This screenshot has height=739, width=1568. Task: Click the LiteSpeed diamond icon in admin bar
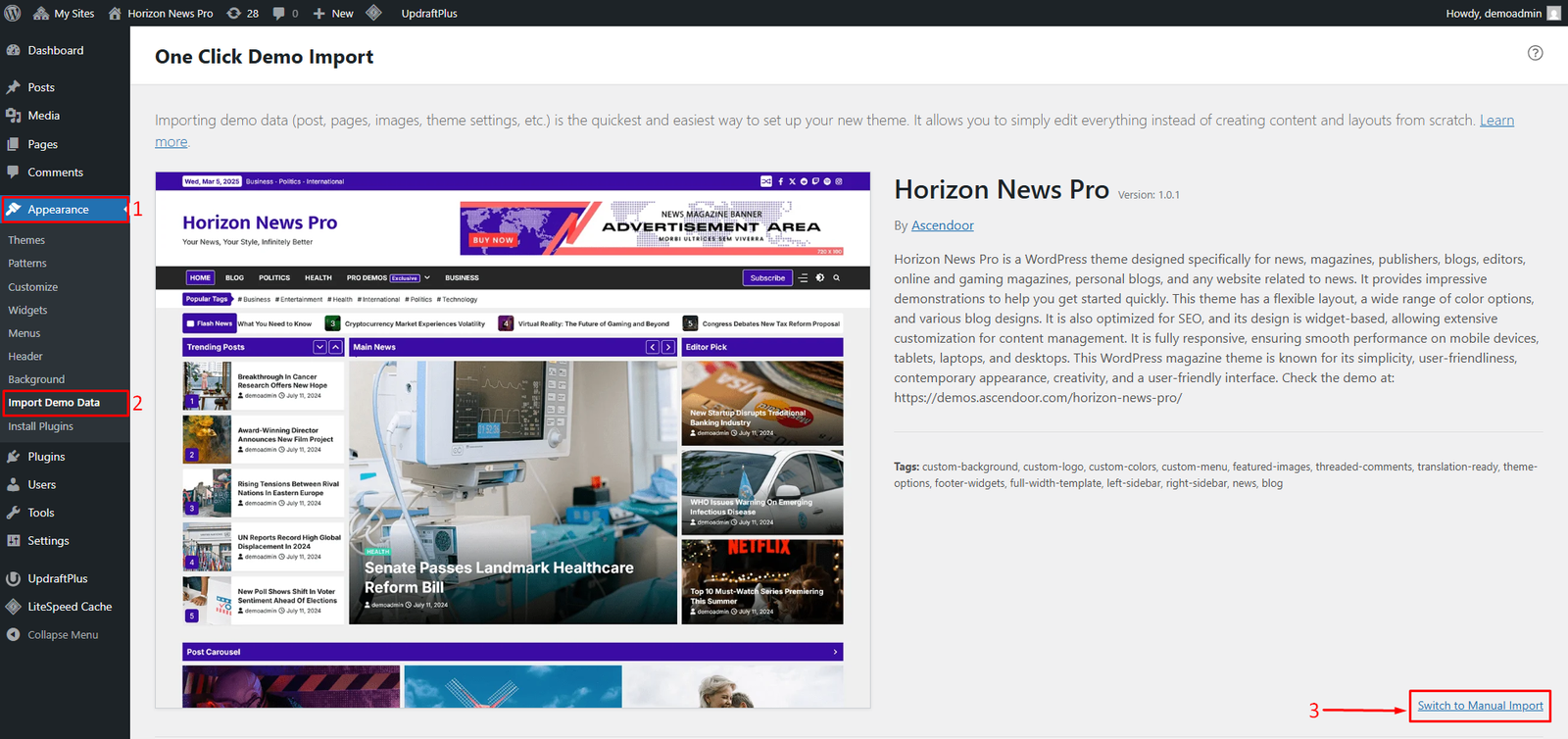click(373, 13)
